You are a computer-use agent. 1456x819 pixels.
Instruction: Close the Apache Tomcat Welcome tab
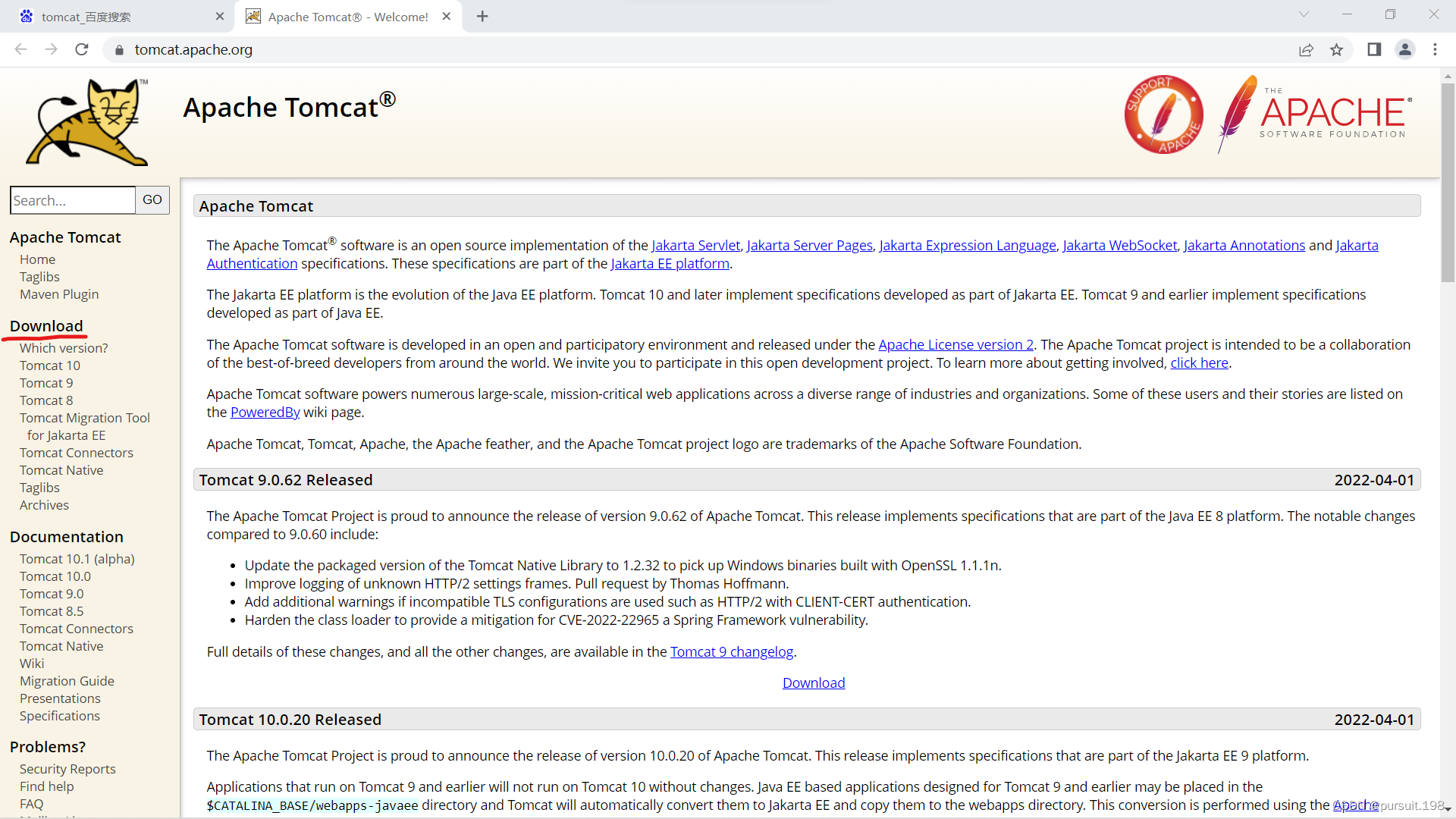[447, 16]
